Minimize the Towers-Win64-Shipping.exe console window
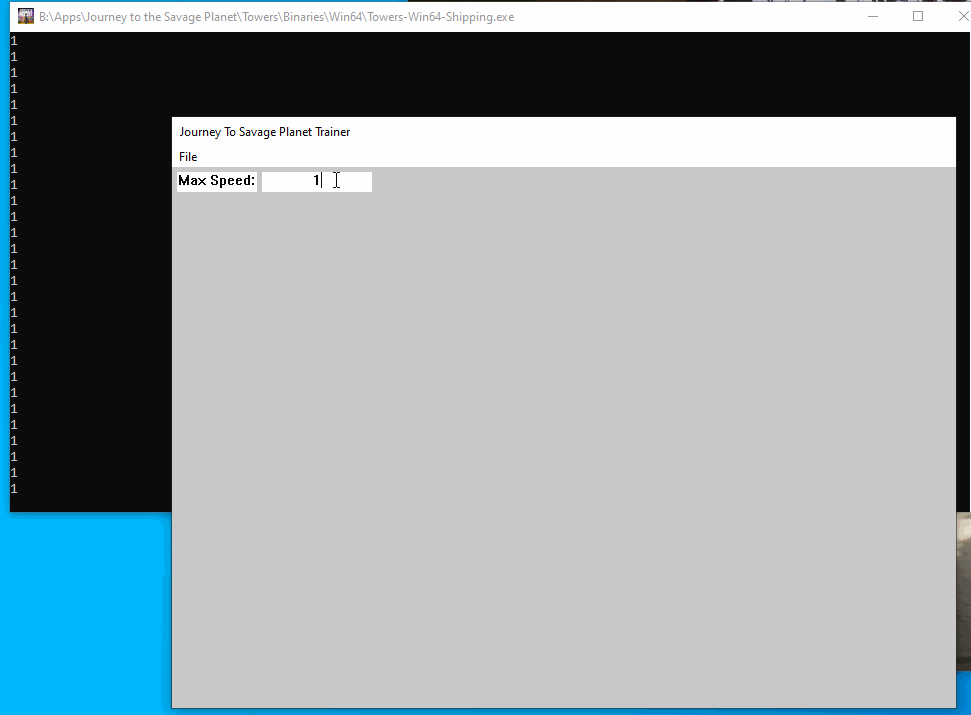 tap(873, 17)
